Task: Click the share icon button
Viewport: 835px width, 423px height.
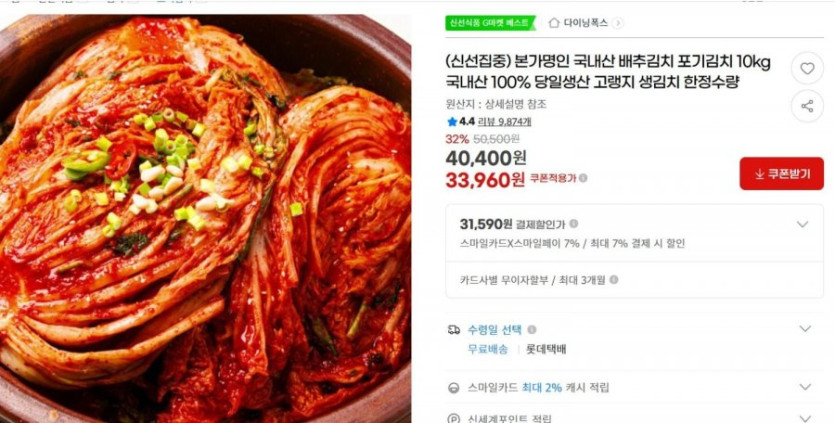Action: point(807,106)
